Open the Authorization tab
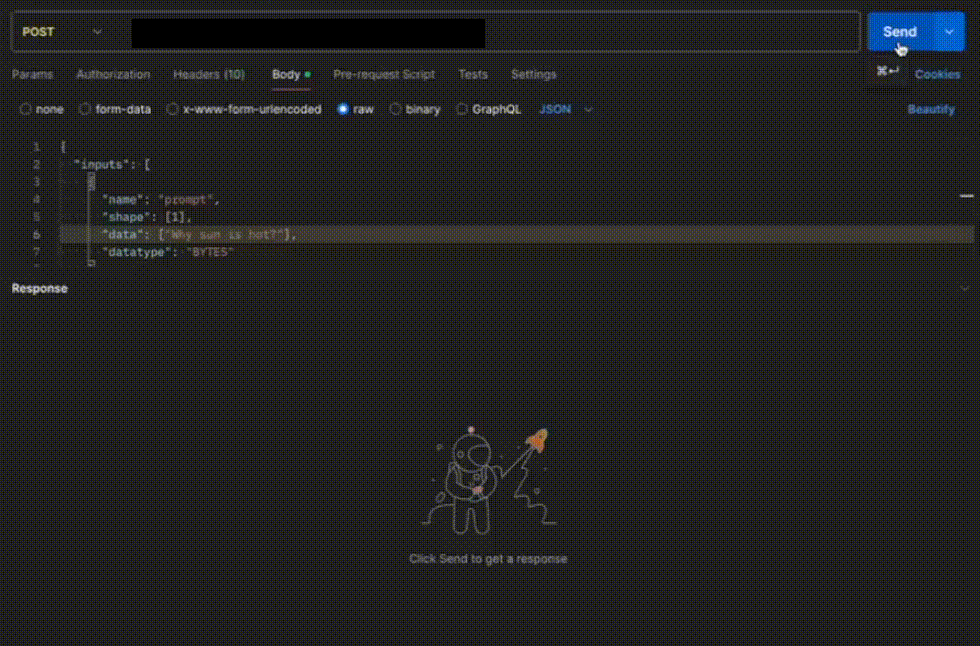The image size is (980, 646). [x=113, y=74]
